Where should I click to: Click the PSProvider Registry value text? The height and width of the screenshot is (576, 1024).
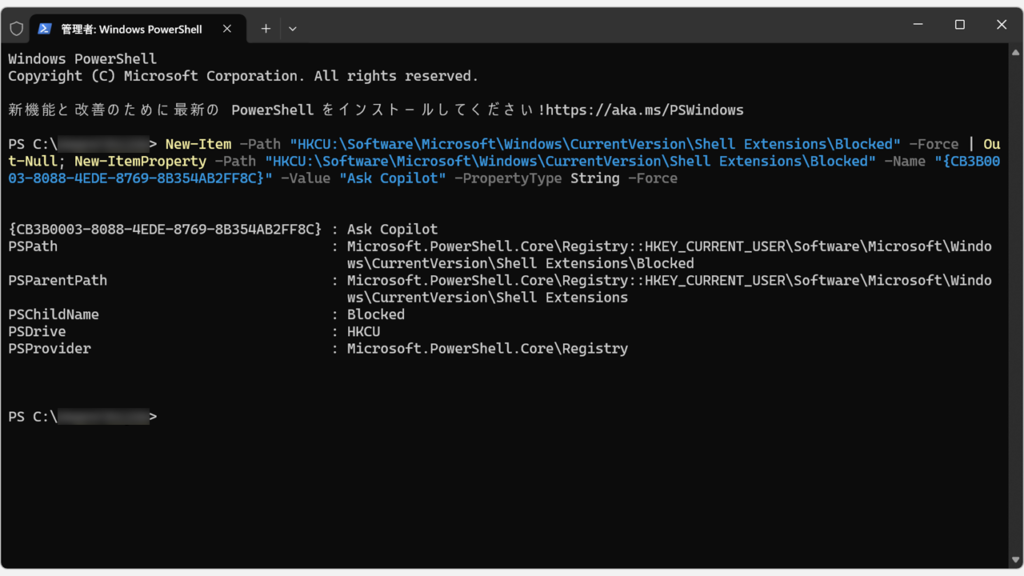point(487,348)
